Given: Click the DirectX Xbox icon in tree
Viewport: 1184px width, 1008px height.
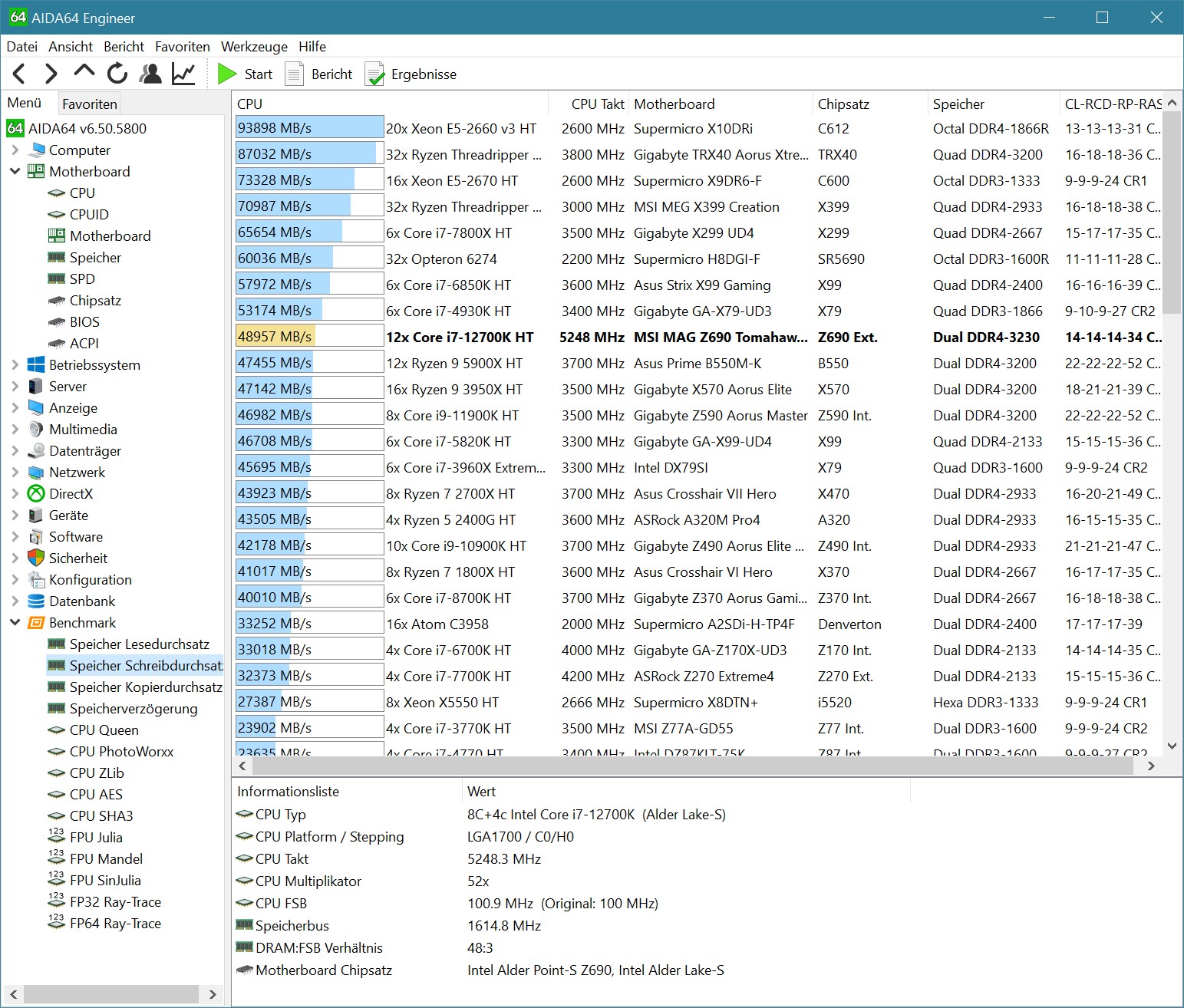Looking at the screenshot, I should pyautogui.click(x=36, y=493).
